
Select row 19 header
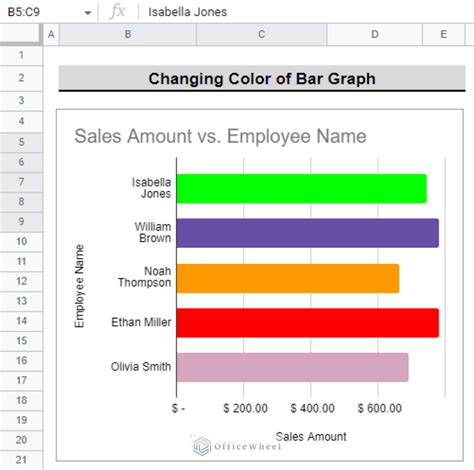(21, 420)
